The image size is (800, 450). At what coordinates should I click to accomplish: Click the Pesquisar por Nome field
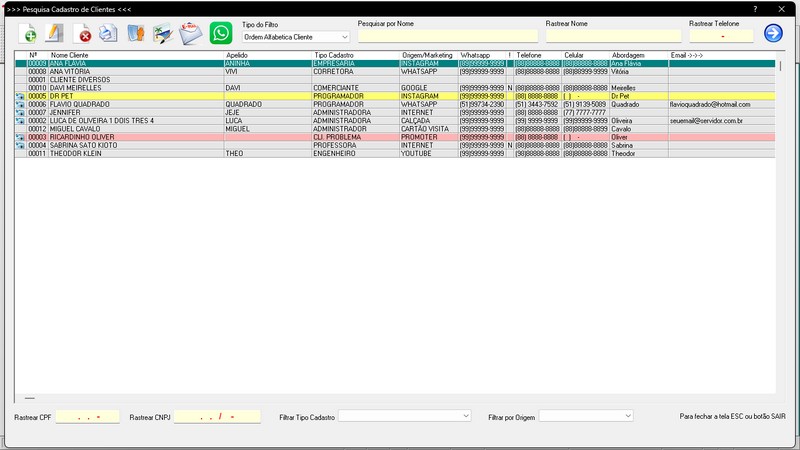coord(447,36)
